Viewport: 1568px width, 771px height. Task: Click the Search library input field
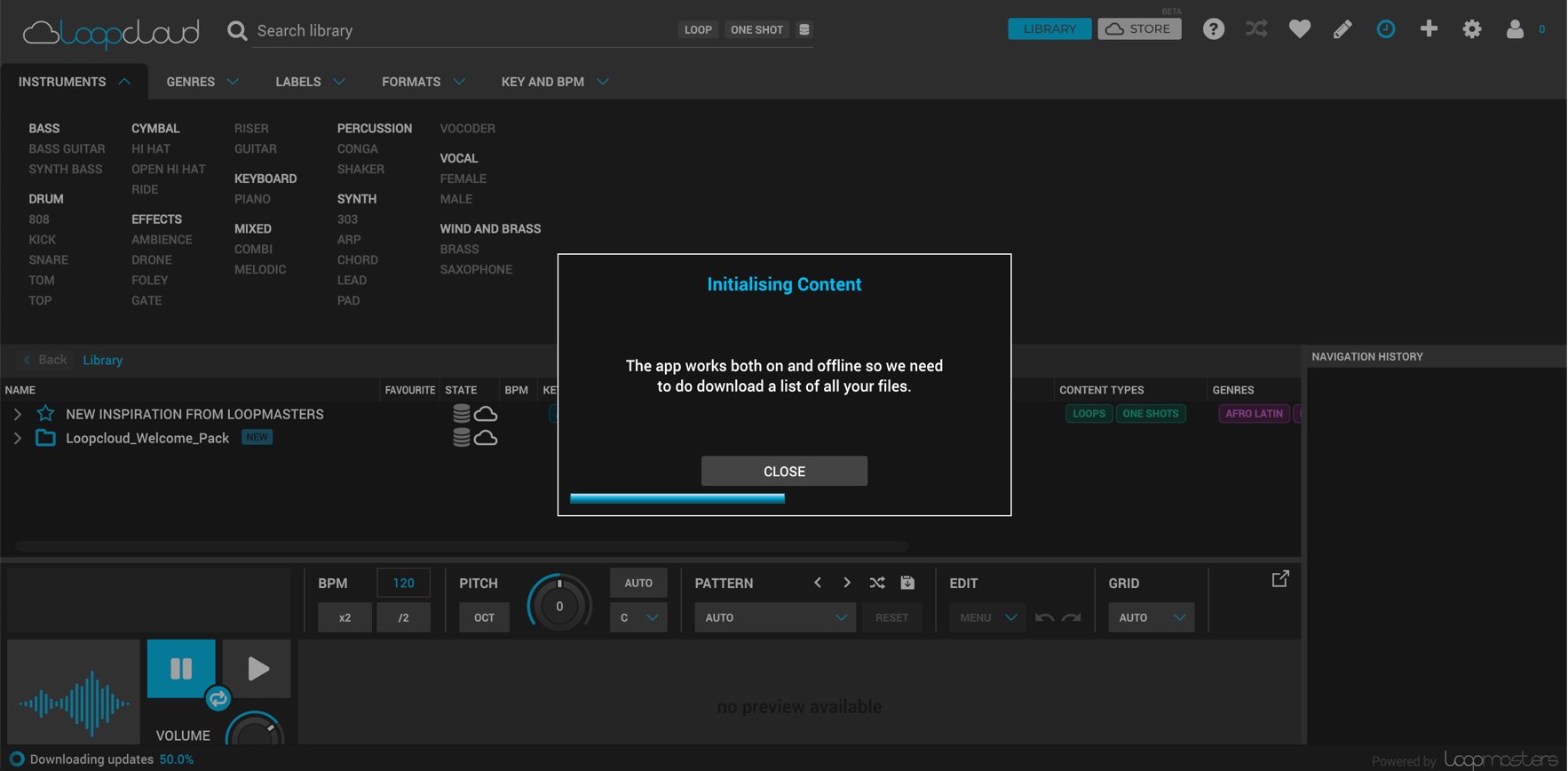pos(462,31)
